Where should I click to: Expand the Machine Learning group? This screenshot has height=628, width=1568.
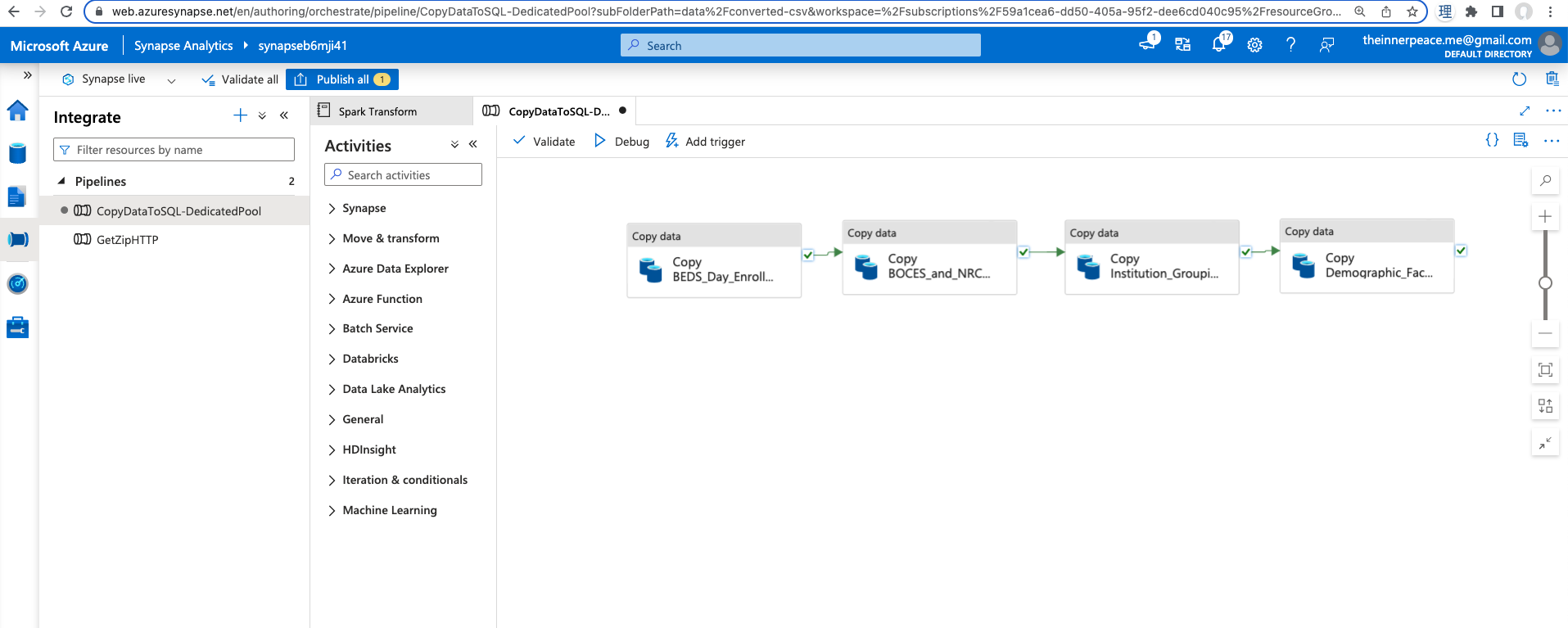[x=332, y=511]
